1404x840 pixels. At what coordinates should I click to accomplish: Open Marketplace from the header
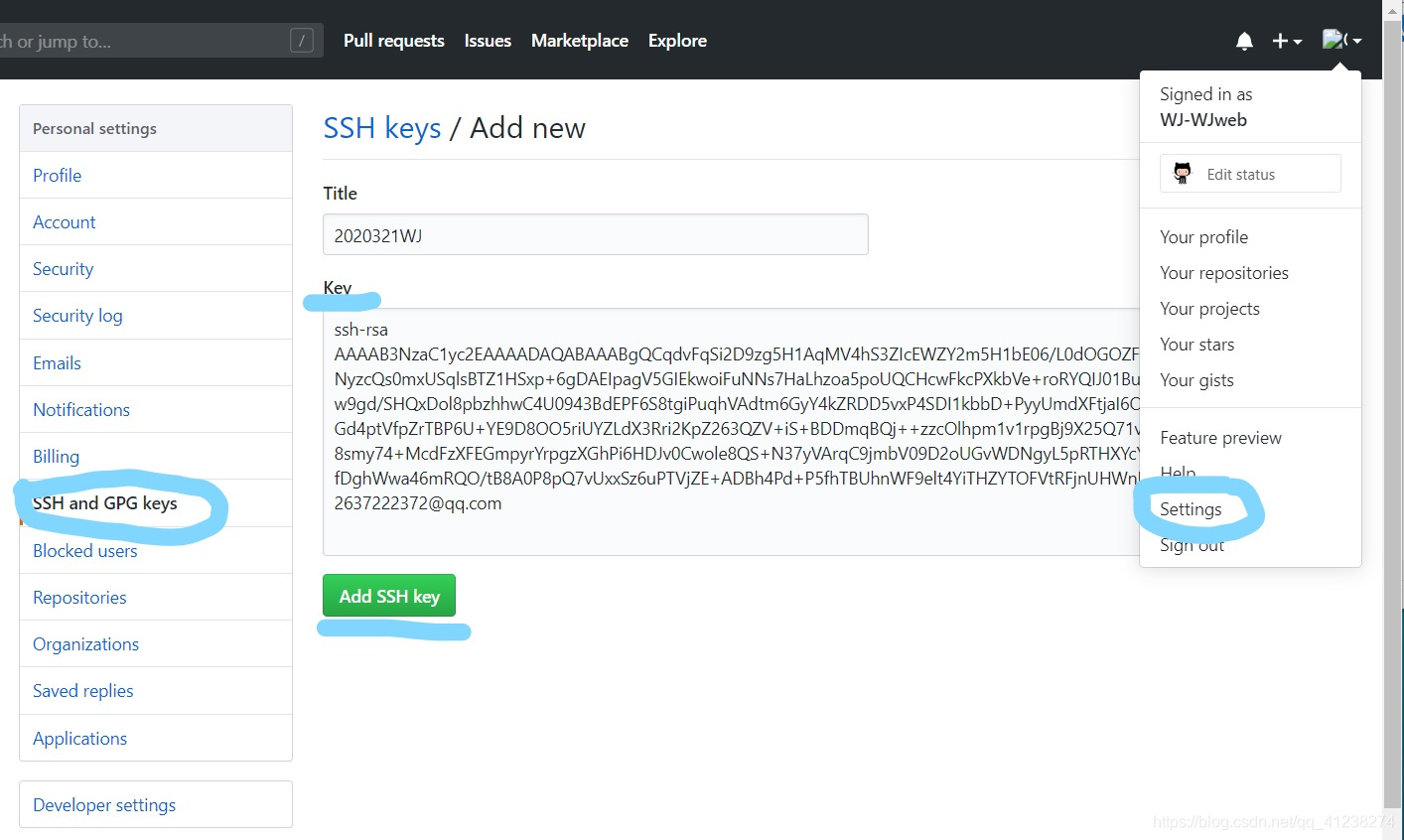(x=580, y=41)
